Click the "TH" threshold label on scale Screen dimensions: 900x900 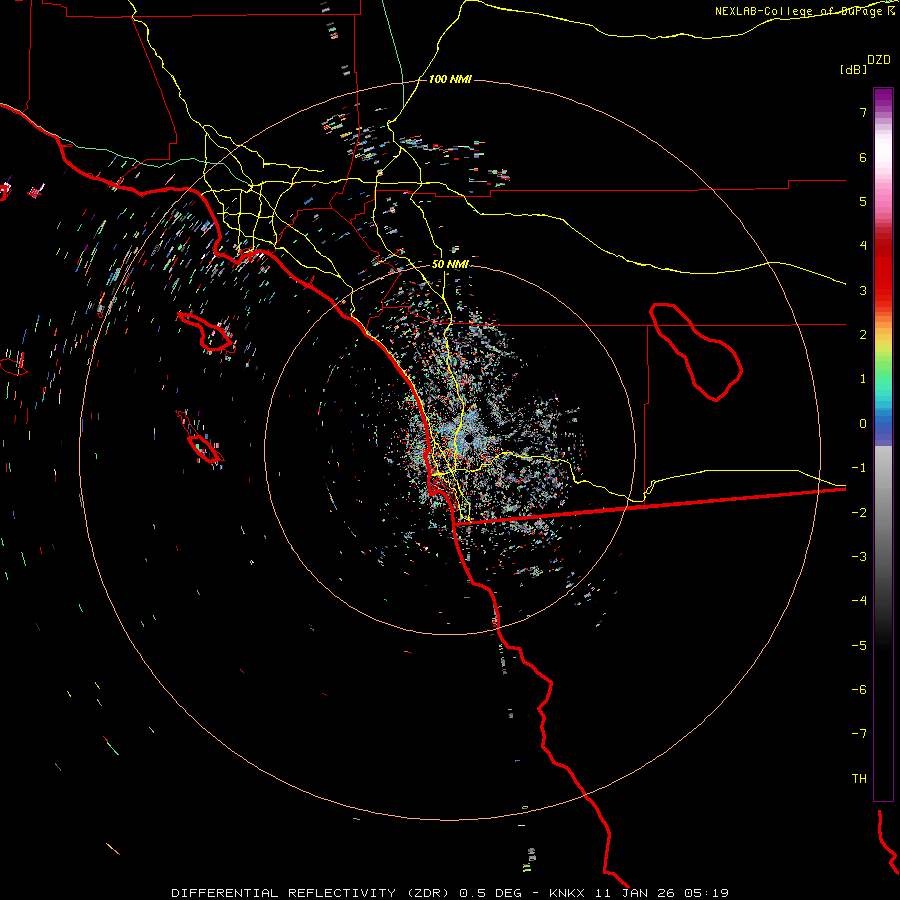[x=859, y=778]
